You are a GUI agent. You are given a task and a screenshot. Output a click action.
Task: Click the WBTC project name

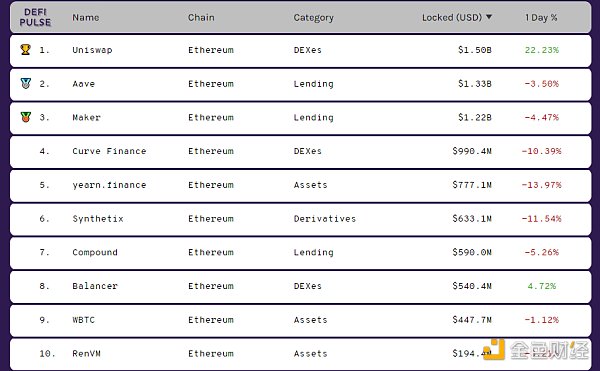tap(83, 320)
